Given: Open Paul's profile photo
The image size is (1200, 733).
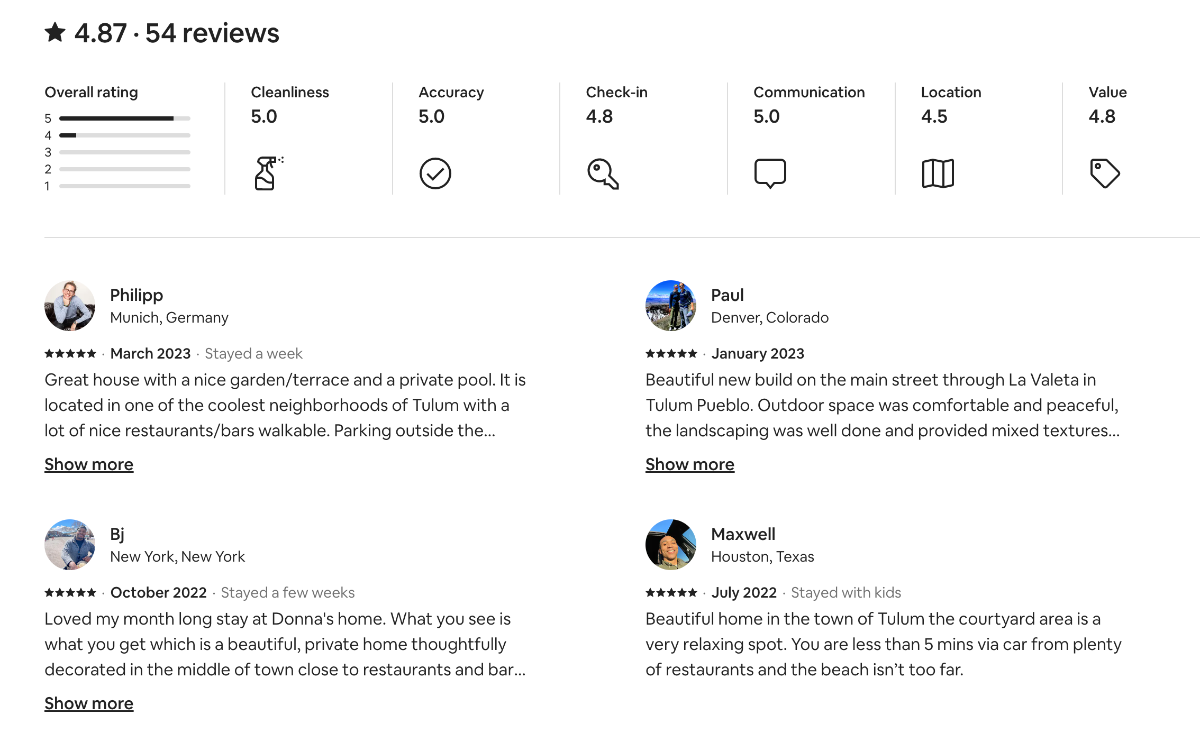Looking at the screenshot, I should coord(671,306).
